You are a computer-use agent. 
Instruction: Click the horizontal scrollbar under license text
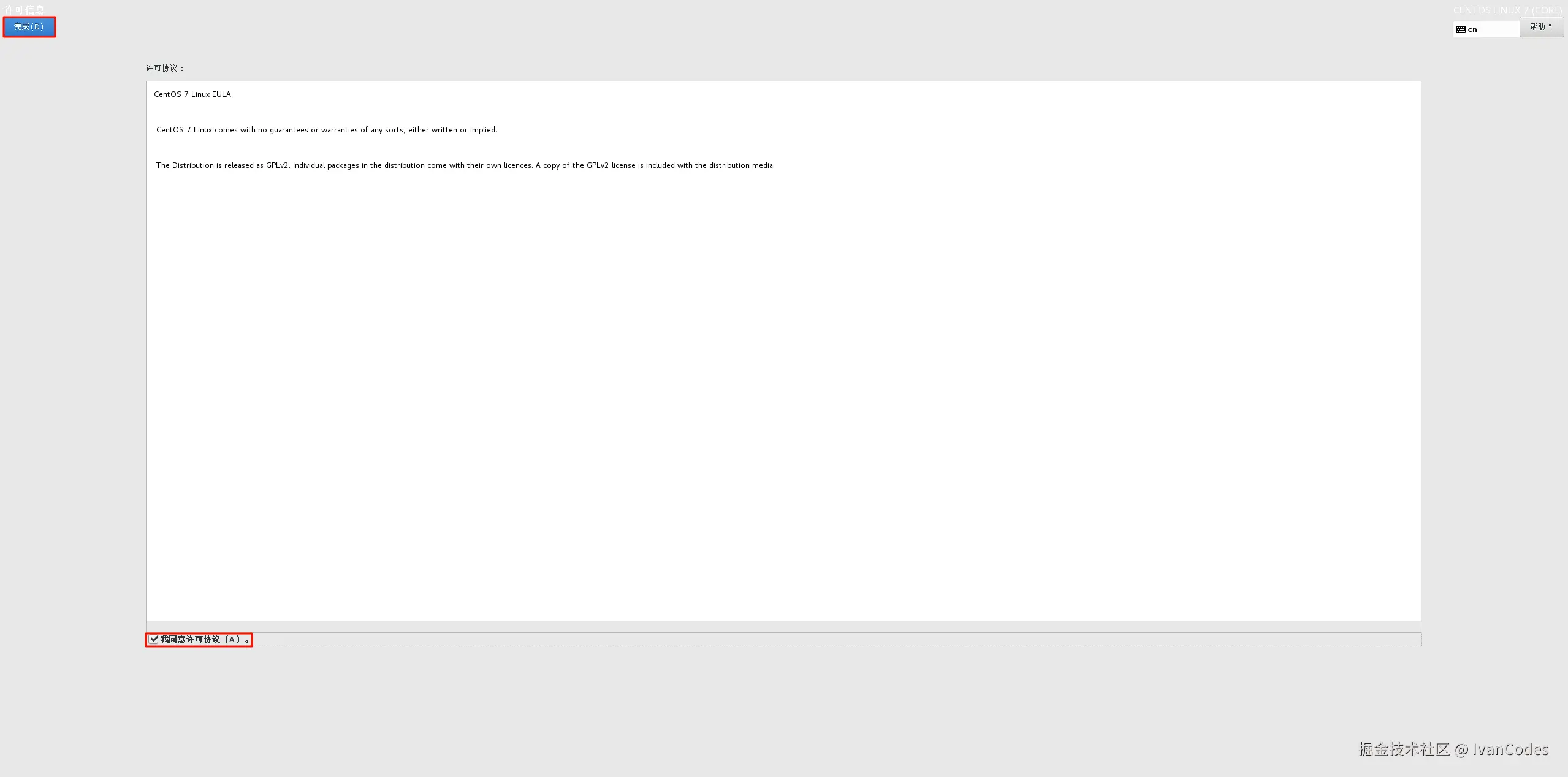(x=783, y=626)
